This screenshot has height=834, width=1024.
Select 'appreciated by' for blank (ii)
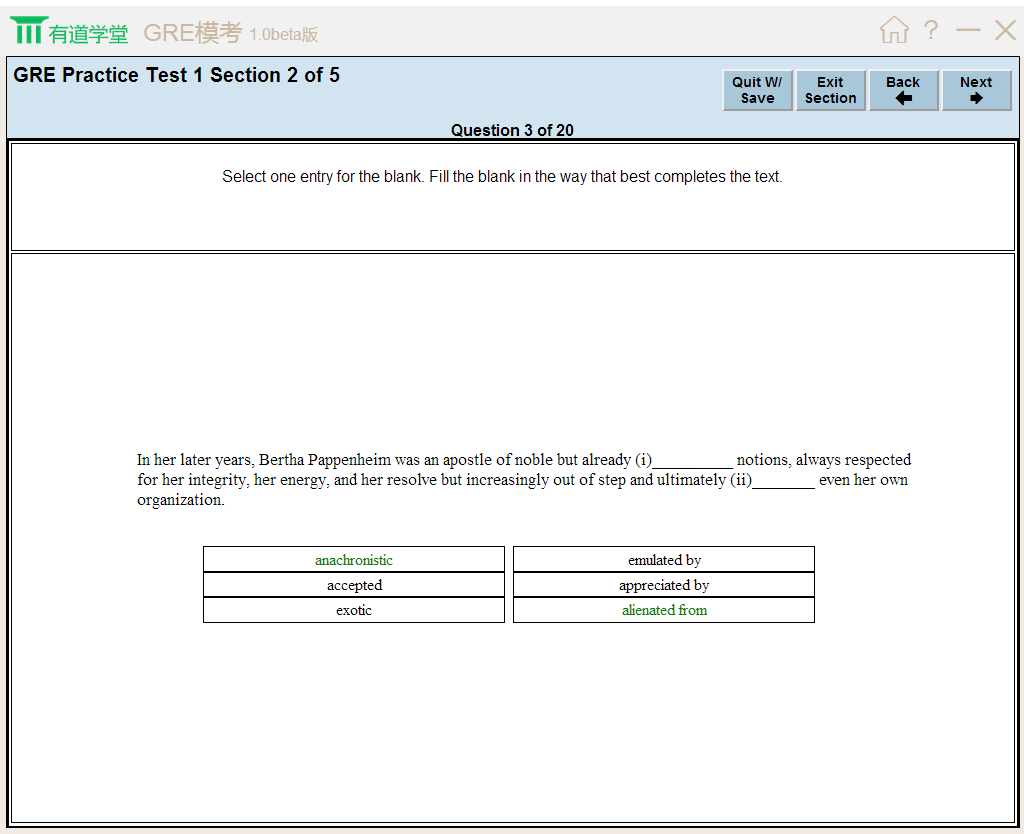click(664, 585)
